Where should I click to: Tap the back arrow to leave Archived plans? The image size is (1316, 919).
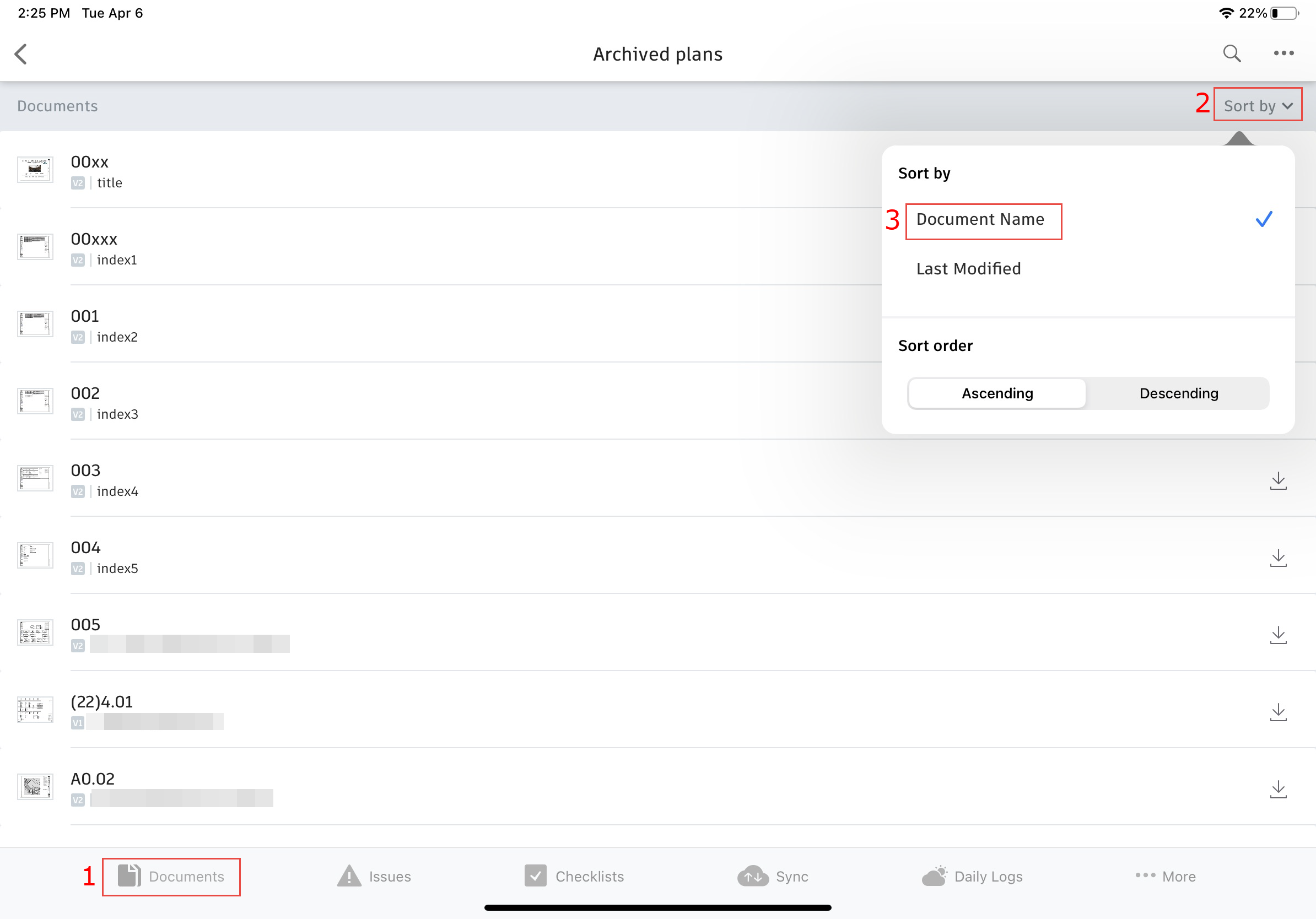point(21,54)
